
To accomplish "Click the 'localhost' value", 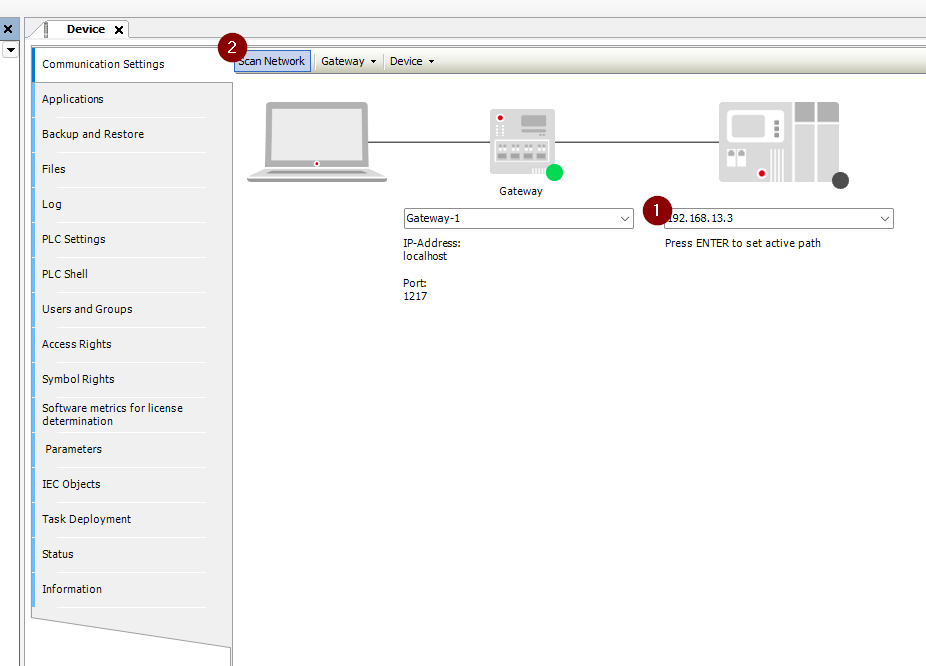I will point(425,256).
